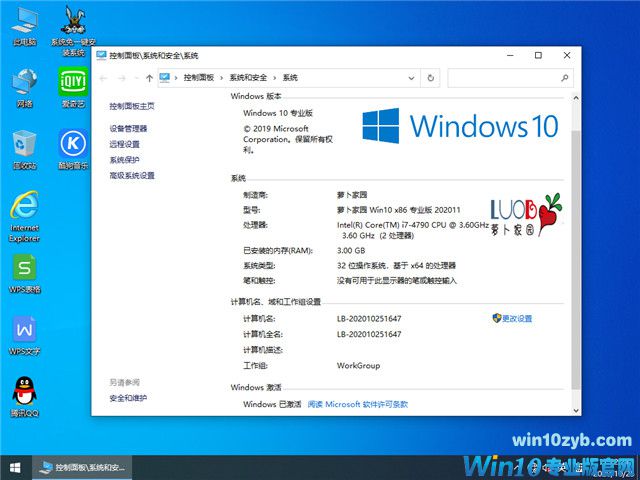Select 系统 breadcrumb in the address bar
Image resolution: width=640 pixels, height=480 pixels.
coord(290,78)
